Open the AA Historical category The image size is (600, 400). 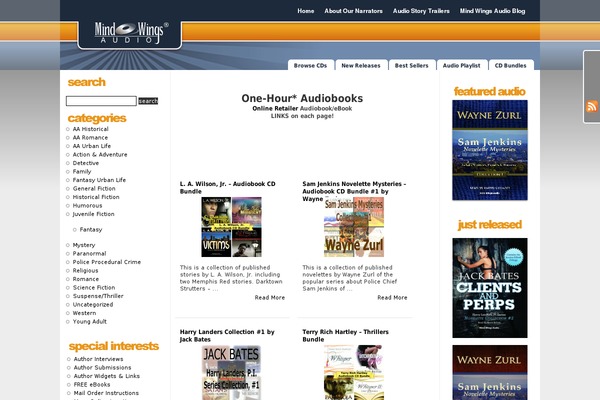[x=91, y=129]
